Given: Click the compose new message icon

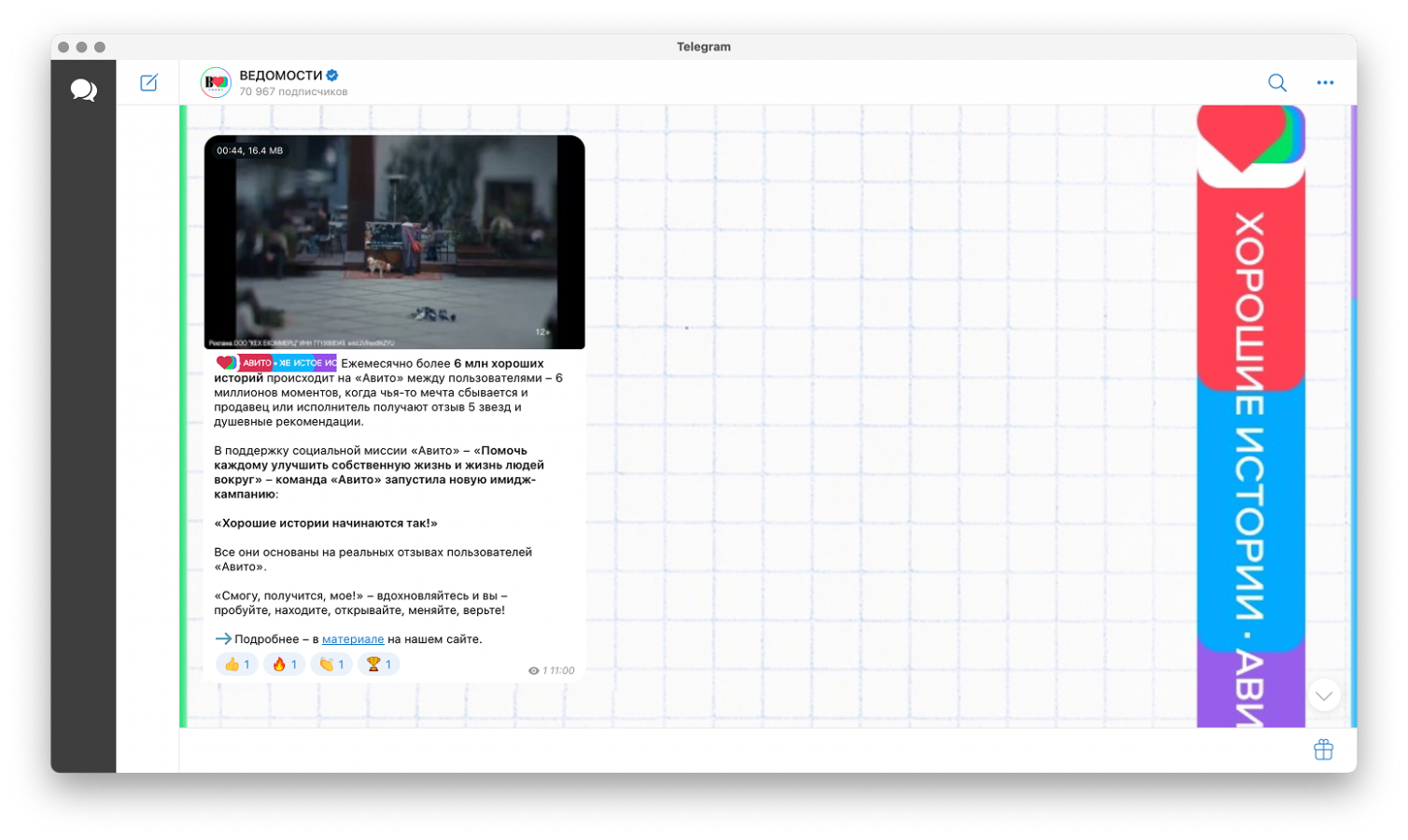Looking at the screenshot, I should [148, 83].
